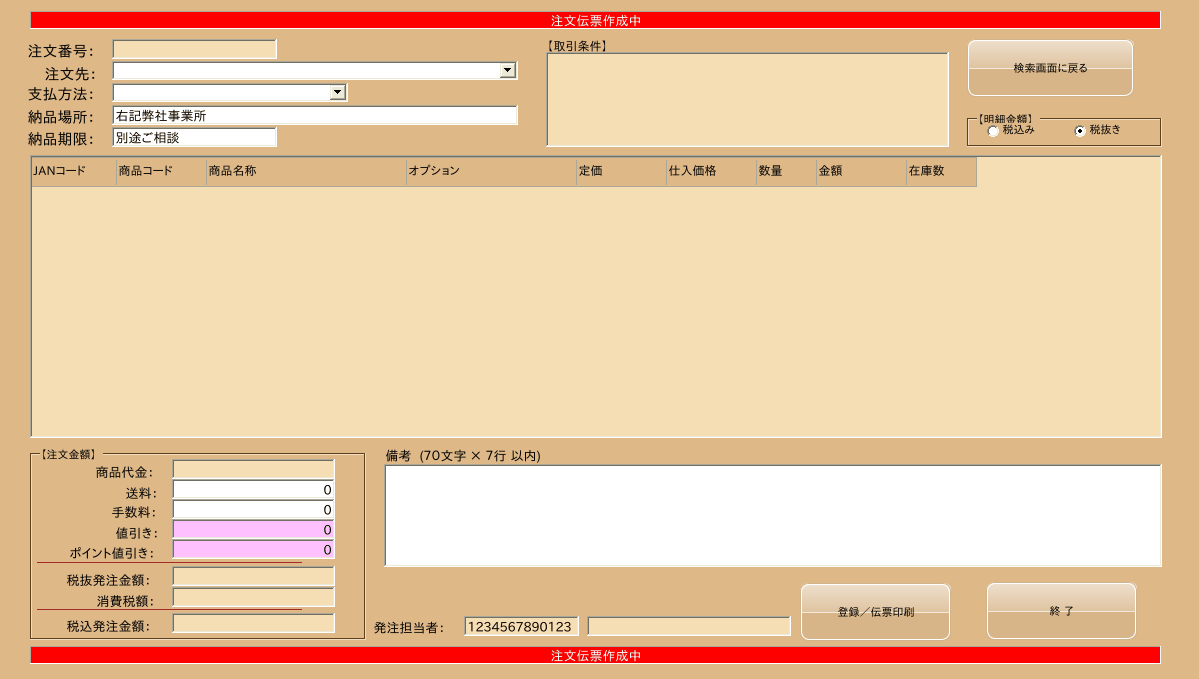Click the 金額 column header
1199x679 pixels.
pyautogui.click(x=861, y=171)
